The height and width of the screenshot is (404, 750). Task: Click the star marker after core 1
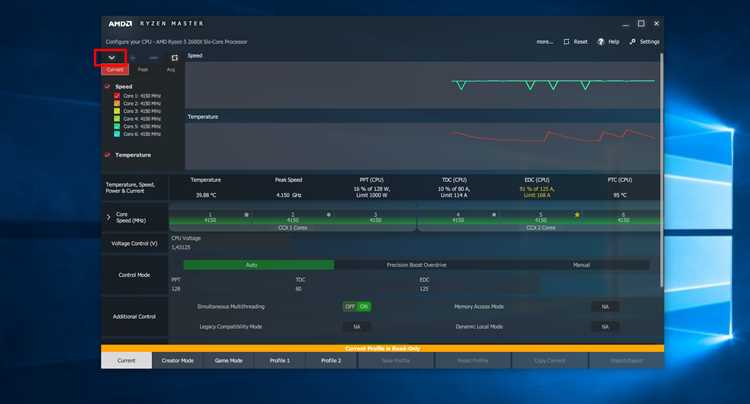pos(246,215)
